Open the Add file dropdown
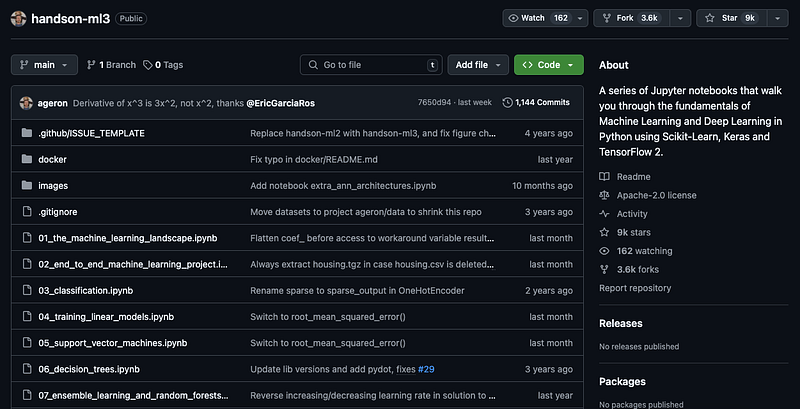Image resolution: width=800 pixels, height=409 pixels. point(478,65)
